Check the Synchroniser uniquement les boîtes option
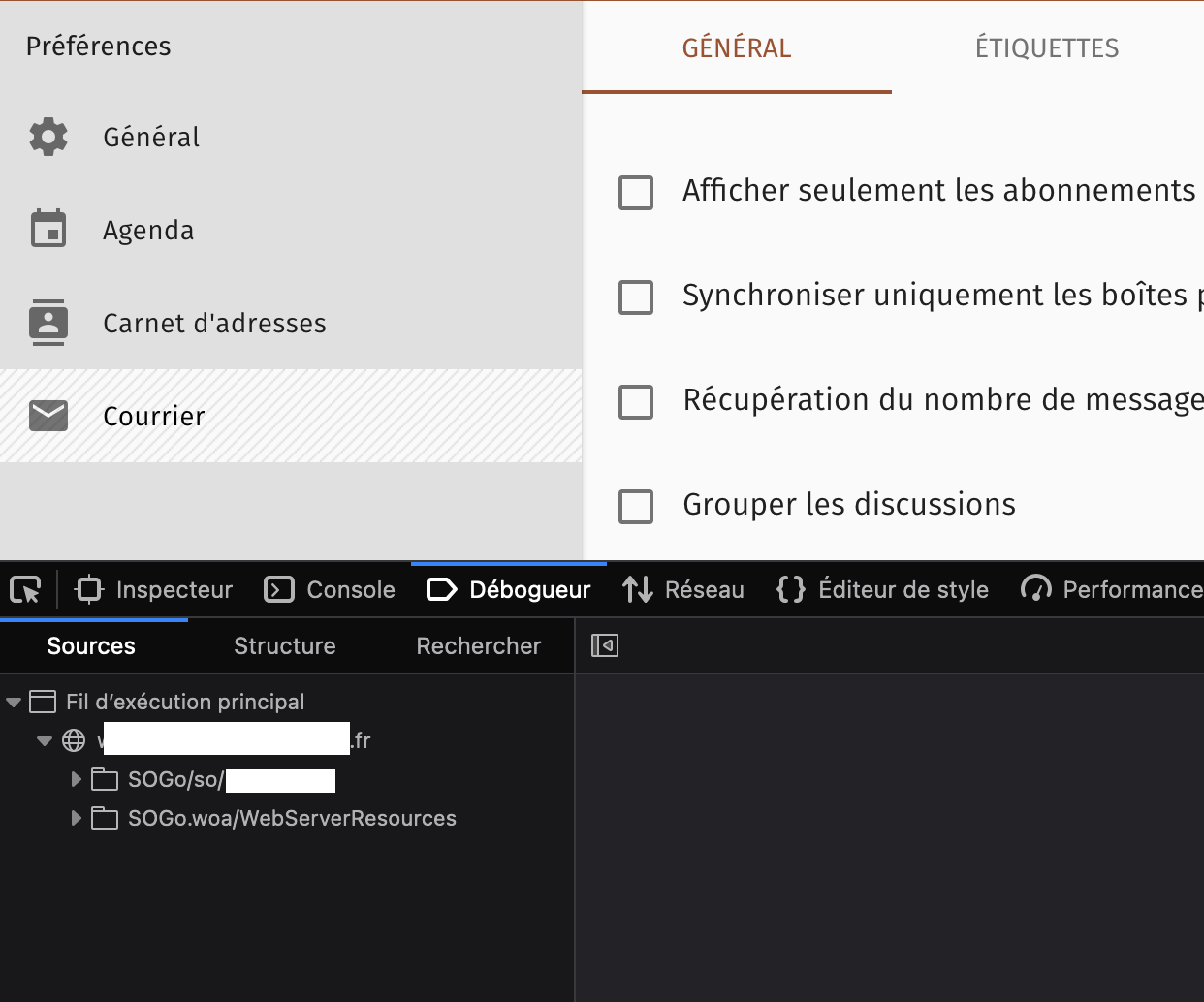 [x=636, y=297]
